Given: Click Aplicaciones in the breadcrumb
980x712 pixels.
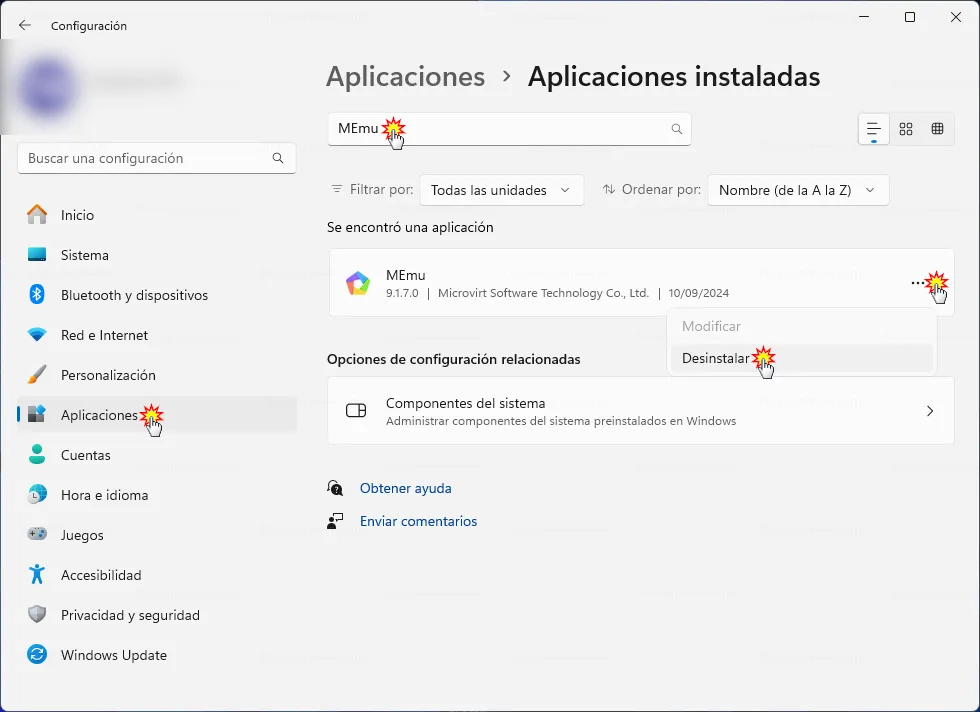Looking at the screenshot, I should [x=406, y=77].
